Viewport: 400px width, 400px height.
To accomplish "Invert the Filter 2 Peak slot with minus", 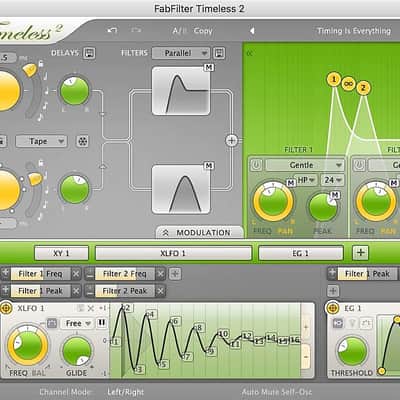I will 89,291.
